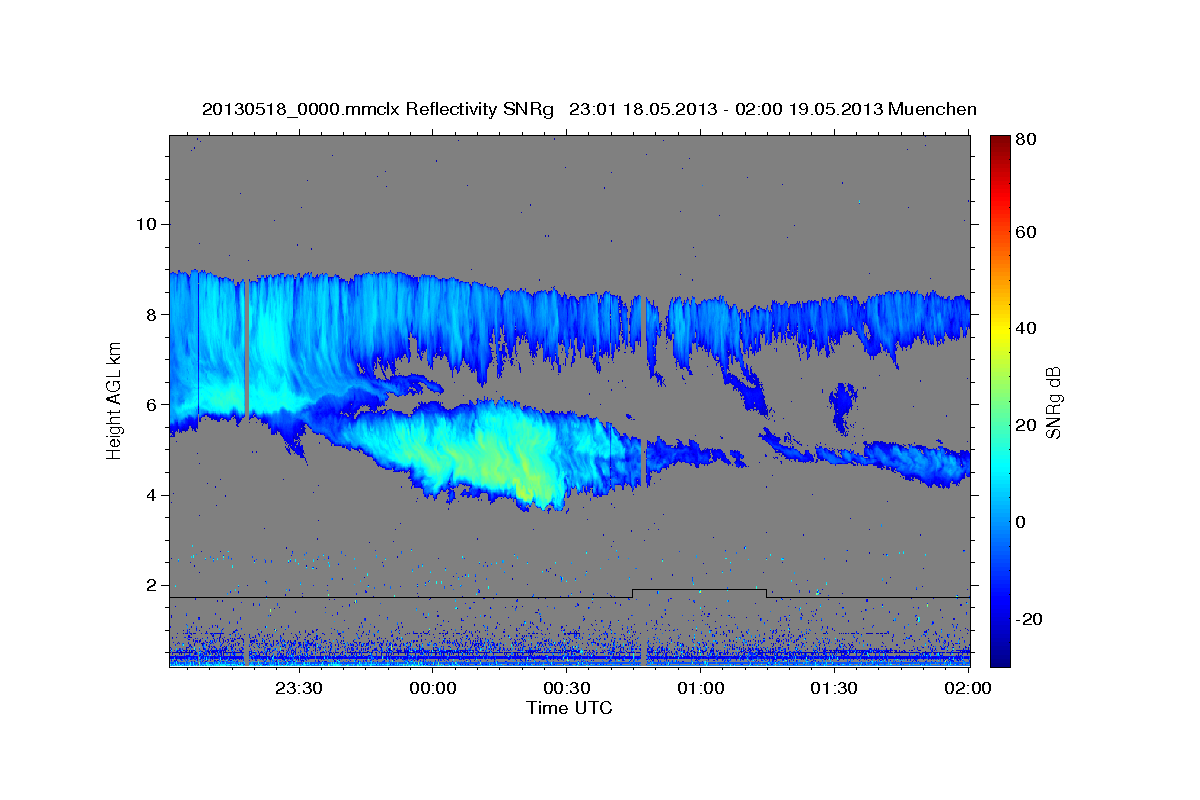
Task: Click the 'Height AGL km' axis label
Action: pyautogui.click(x=115, y=401)
